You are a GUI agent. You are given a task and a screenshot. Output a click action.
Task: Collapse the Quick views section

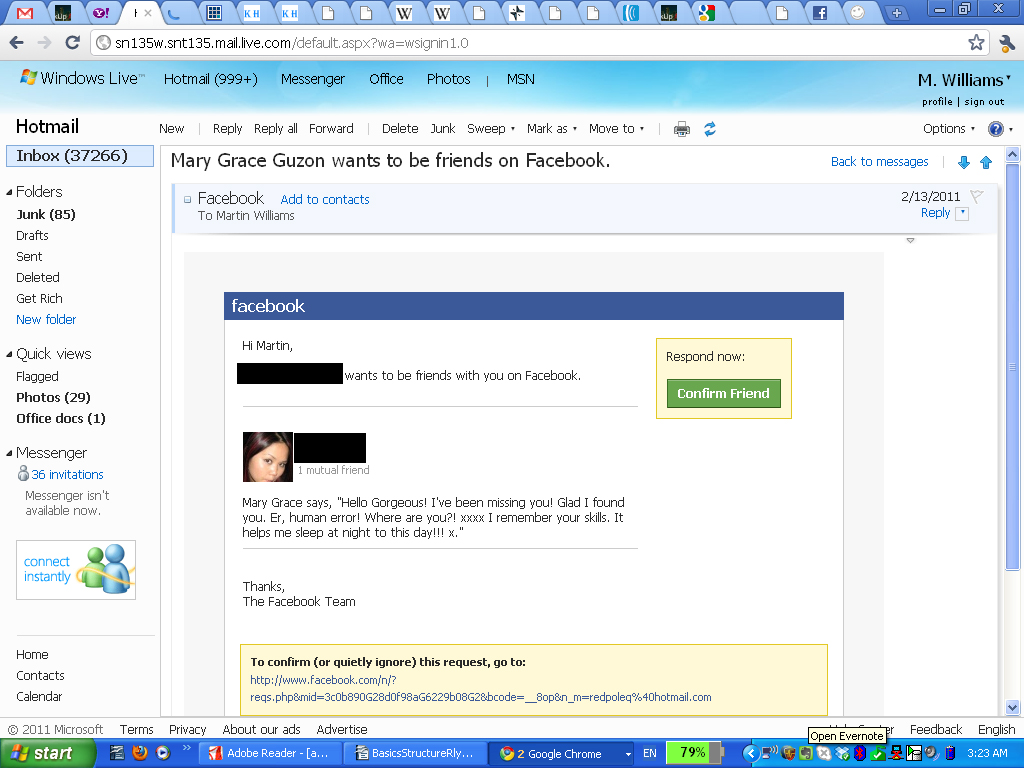9,354
